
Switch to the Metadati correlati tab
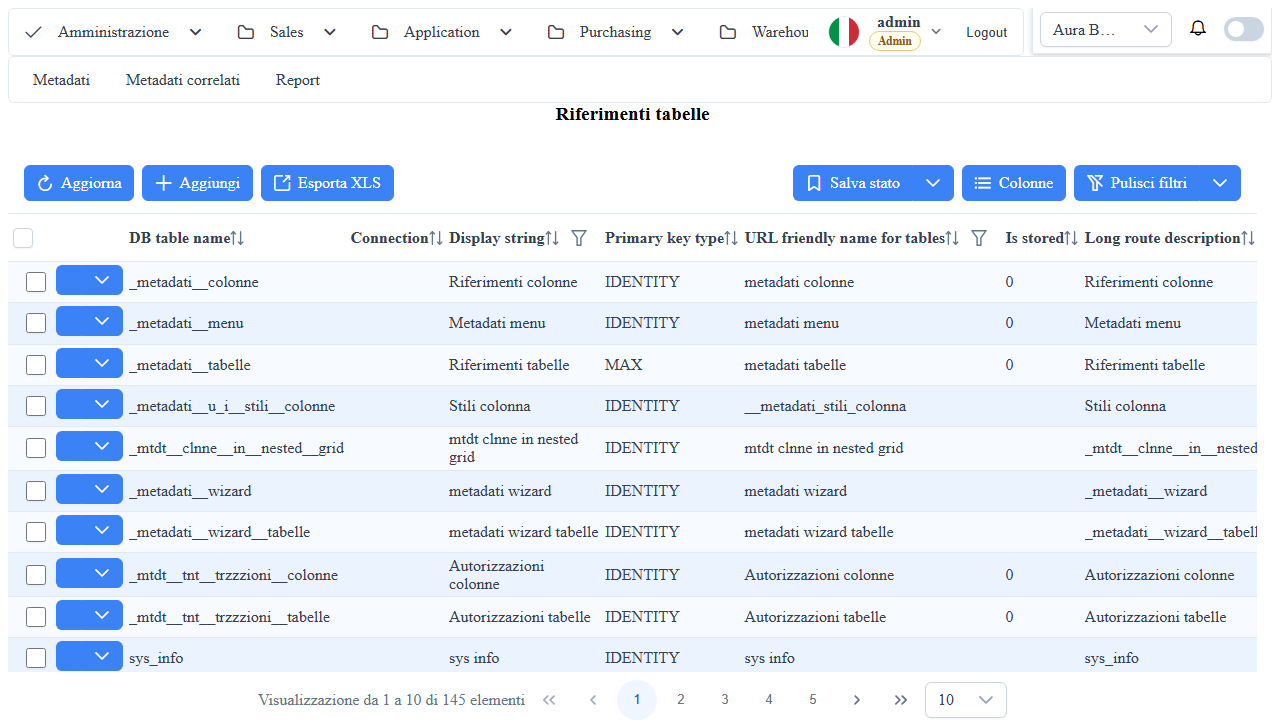[x=183, y=80]
